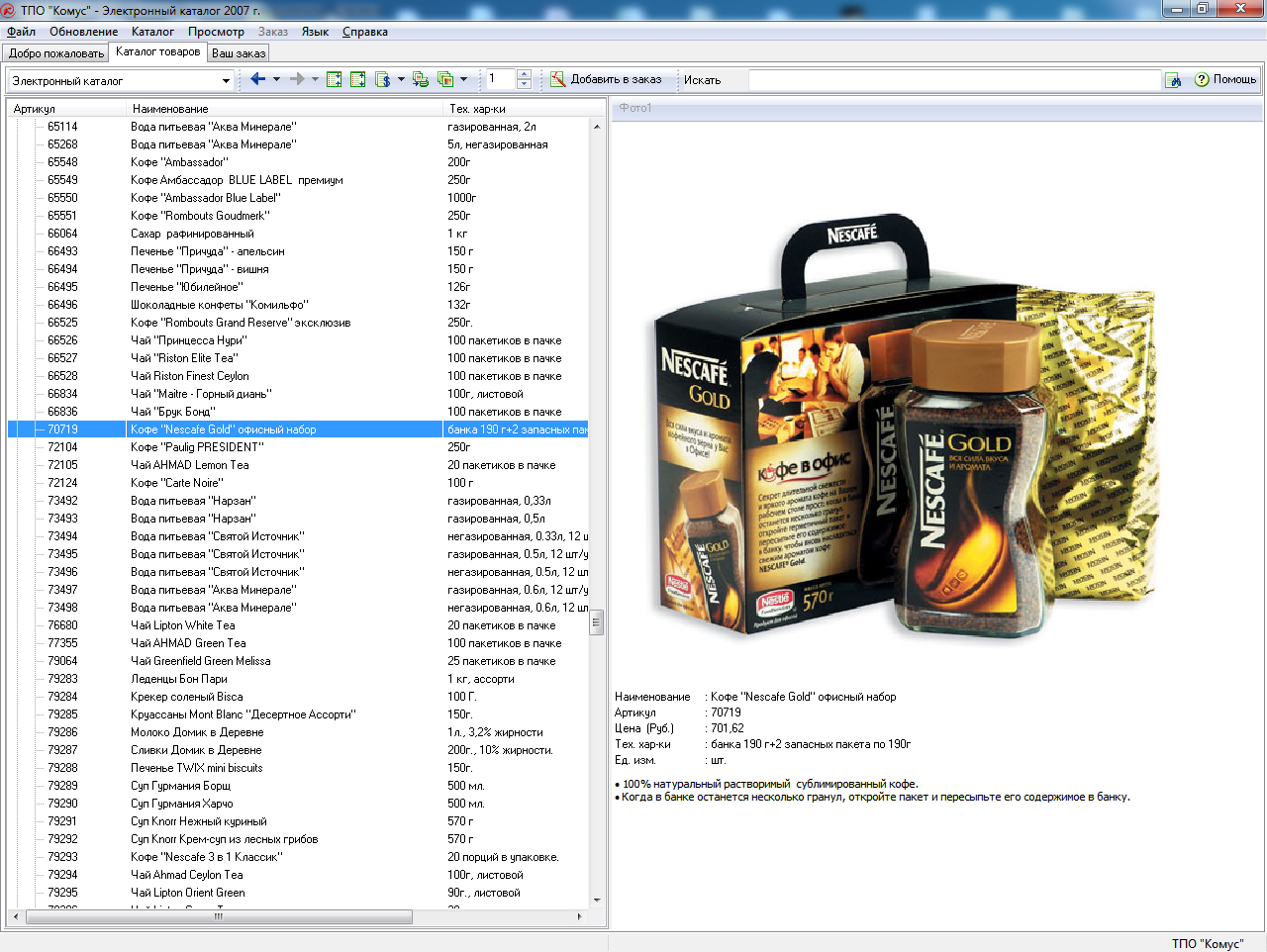Switch to the 'Ваш заказ' tab
The image size is (1267, 952).
(x=239, y=53)
